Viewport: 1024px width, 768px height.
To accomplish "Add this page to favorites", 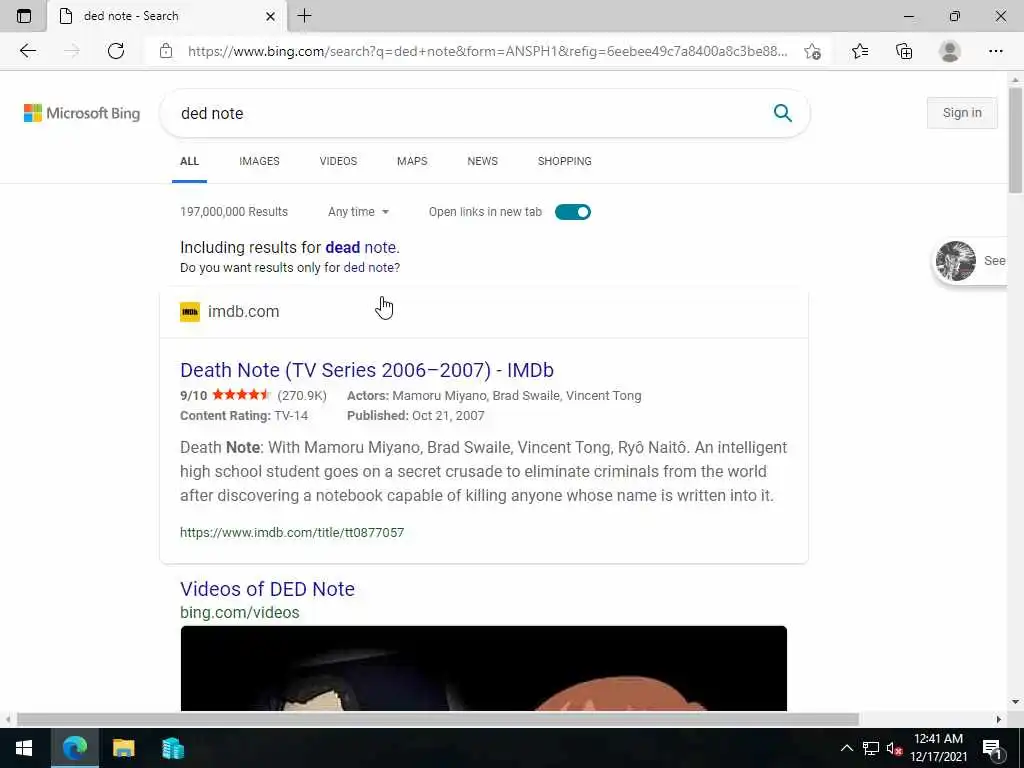I will (x=812, y=51).
